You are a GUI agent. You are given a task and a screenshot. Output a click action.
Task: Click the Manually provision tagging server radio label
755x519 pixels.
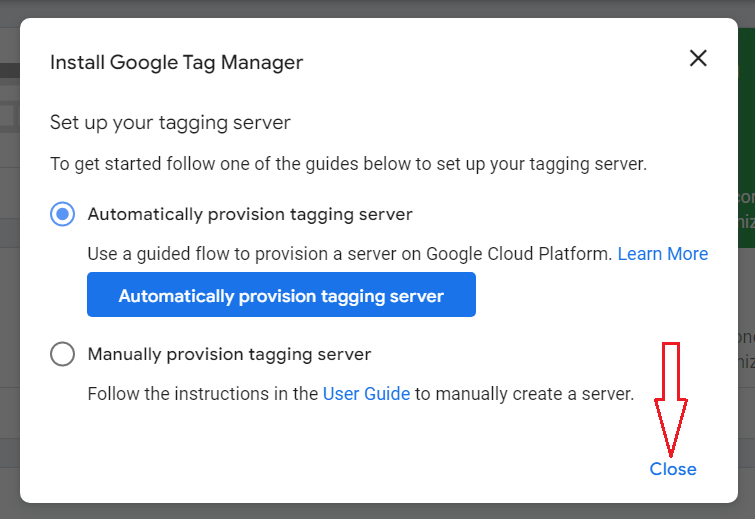coord(229,354)
